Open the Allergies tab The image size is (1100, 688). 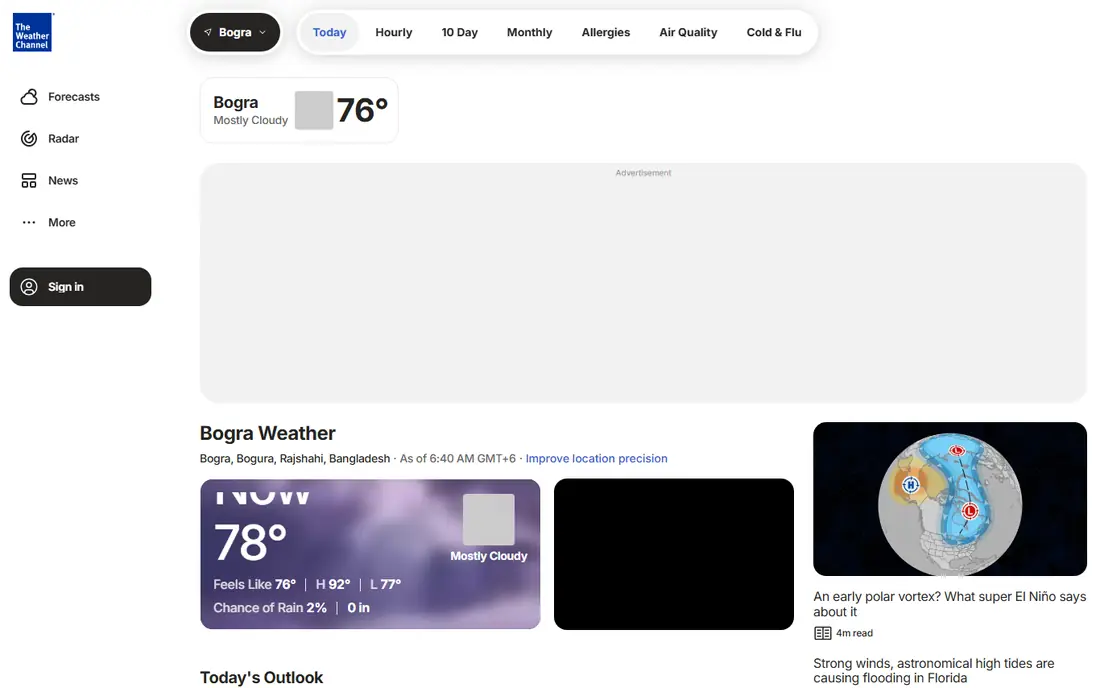605,32
